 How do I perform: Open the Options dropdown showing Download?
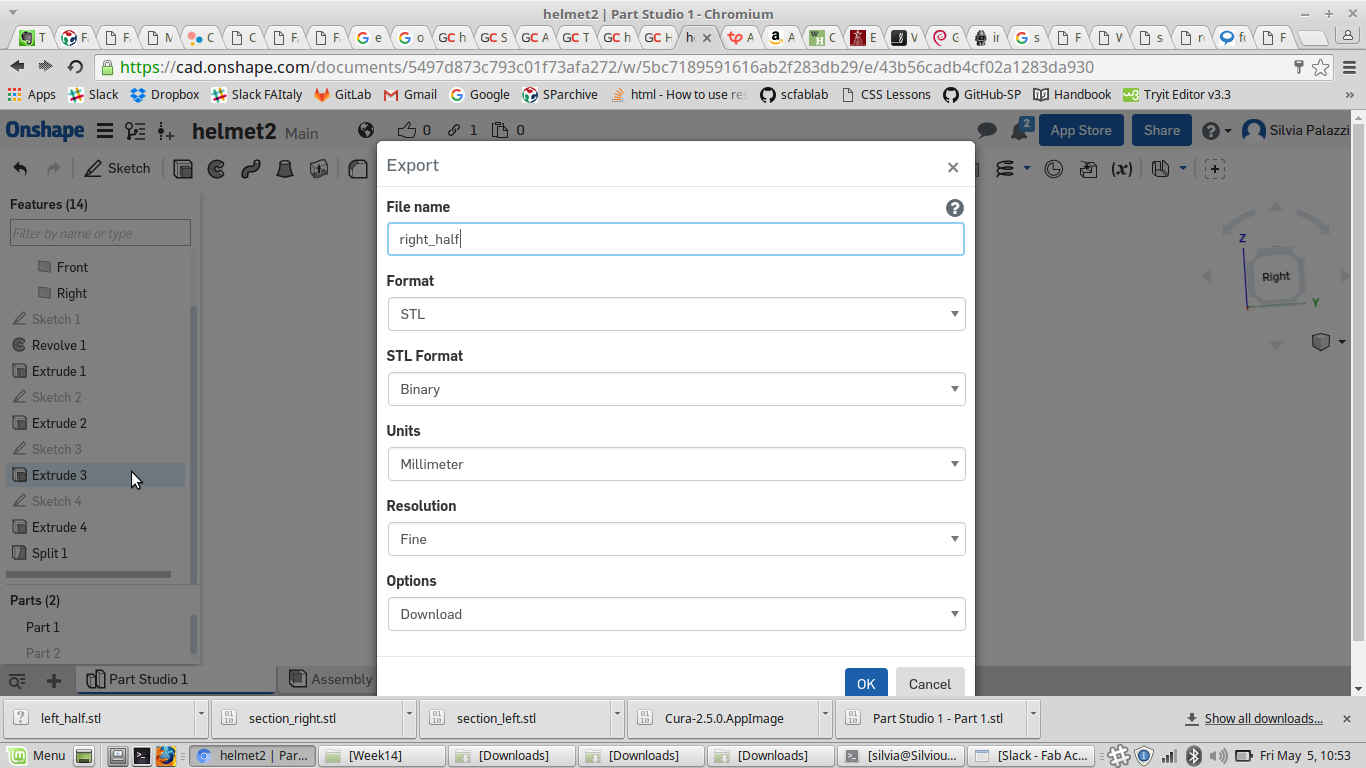point(676,614)
